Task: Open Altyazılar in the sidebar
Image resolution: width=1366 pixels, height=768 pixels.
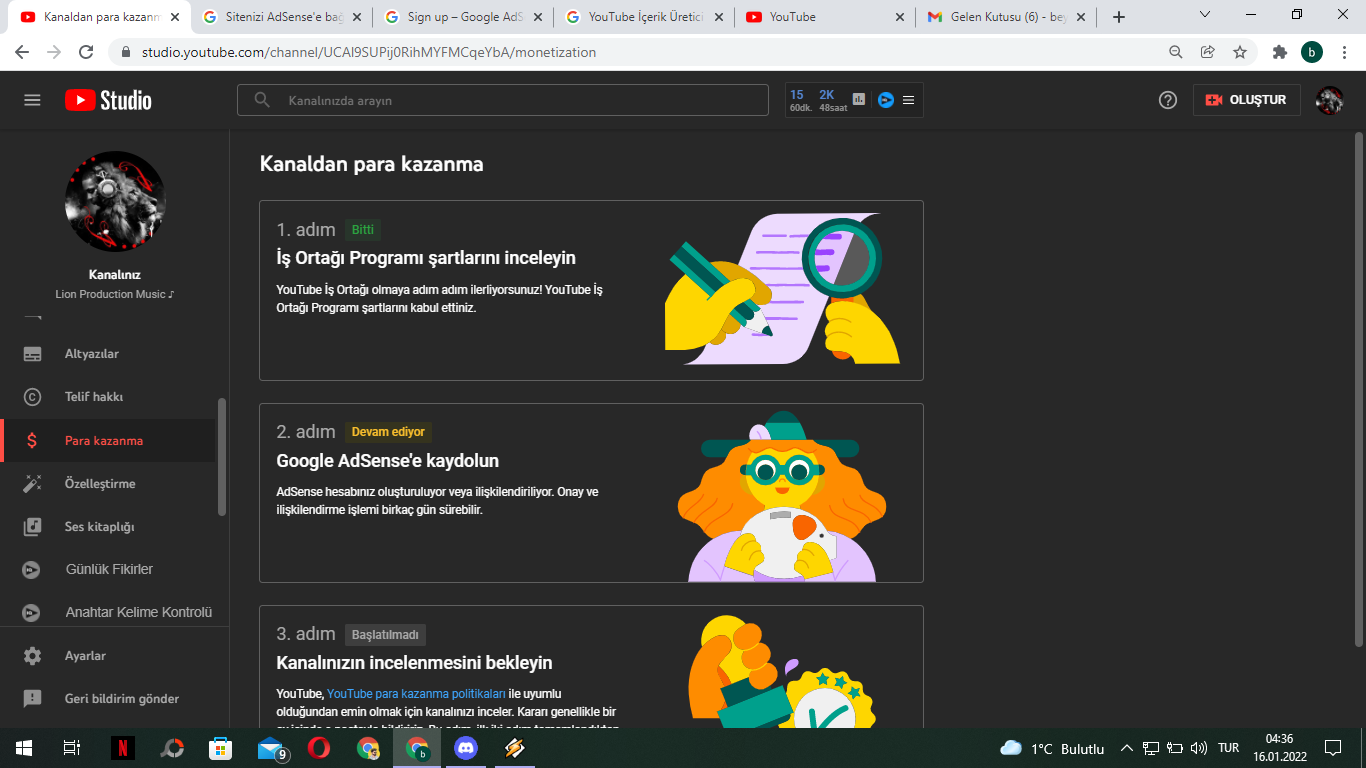Action: pyautogui.click(x=108, y=354)
